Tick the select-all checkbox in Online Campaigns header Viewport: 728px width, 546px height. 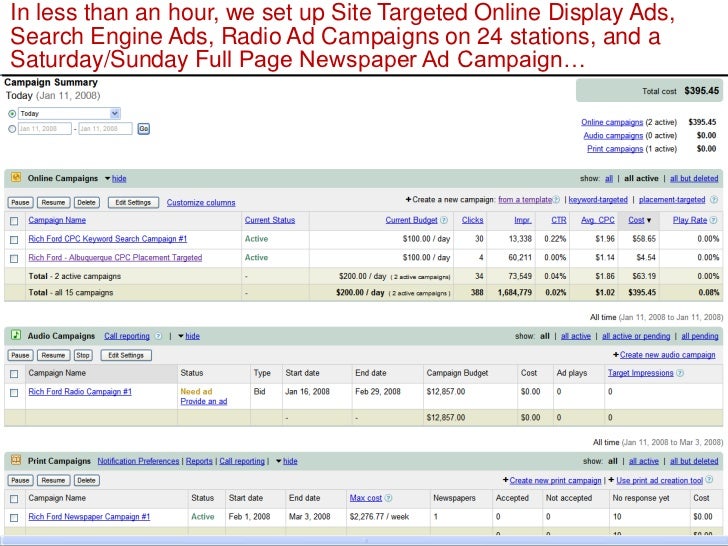[14, 221]
